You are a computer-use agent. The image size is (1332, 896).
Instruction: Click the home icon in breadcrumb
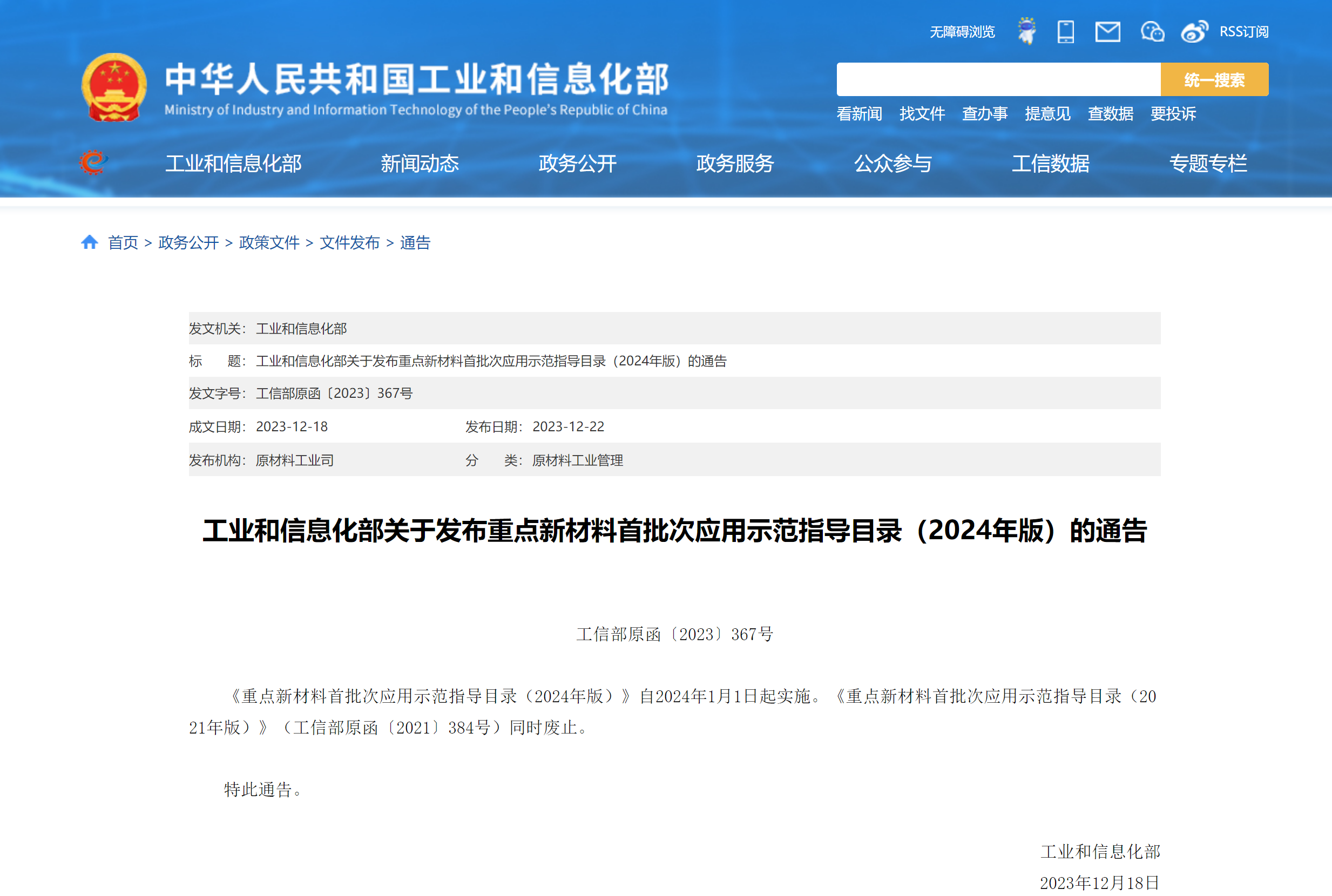pyautogui.click(x=89, y=242)
